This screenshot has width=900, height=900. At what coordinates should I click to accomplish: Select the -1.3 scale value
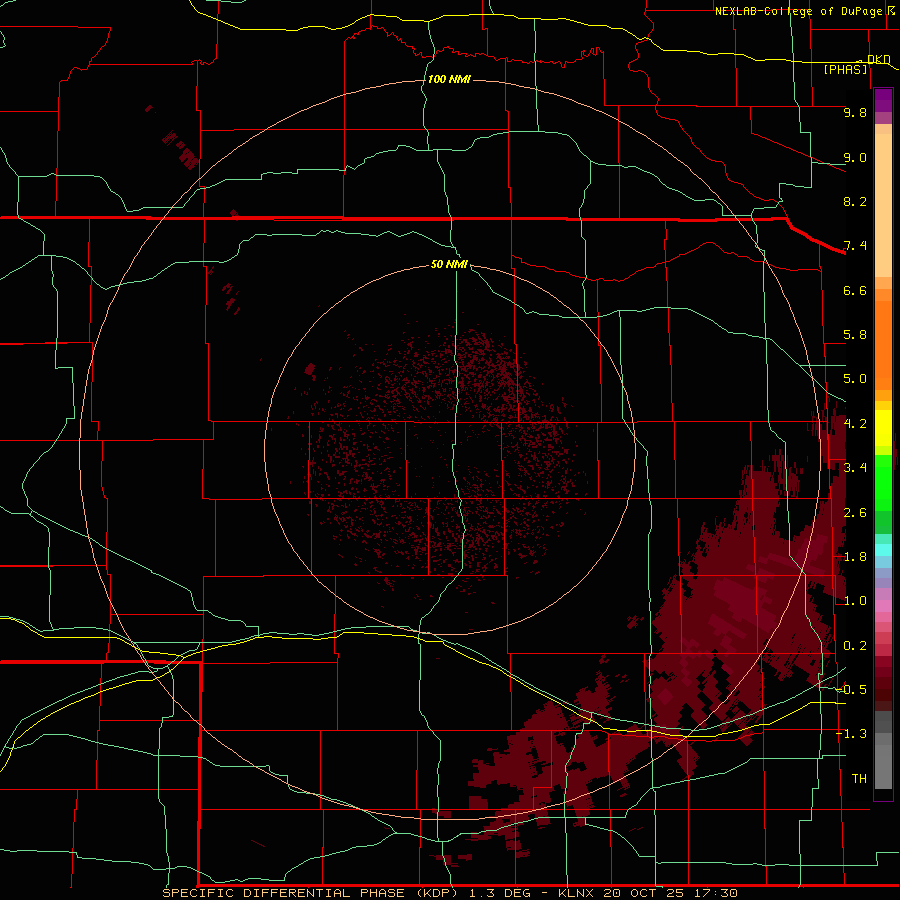point(851,734)
